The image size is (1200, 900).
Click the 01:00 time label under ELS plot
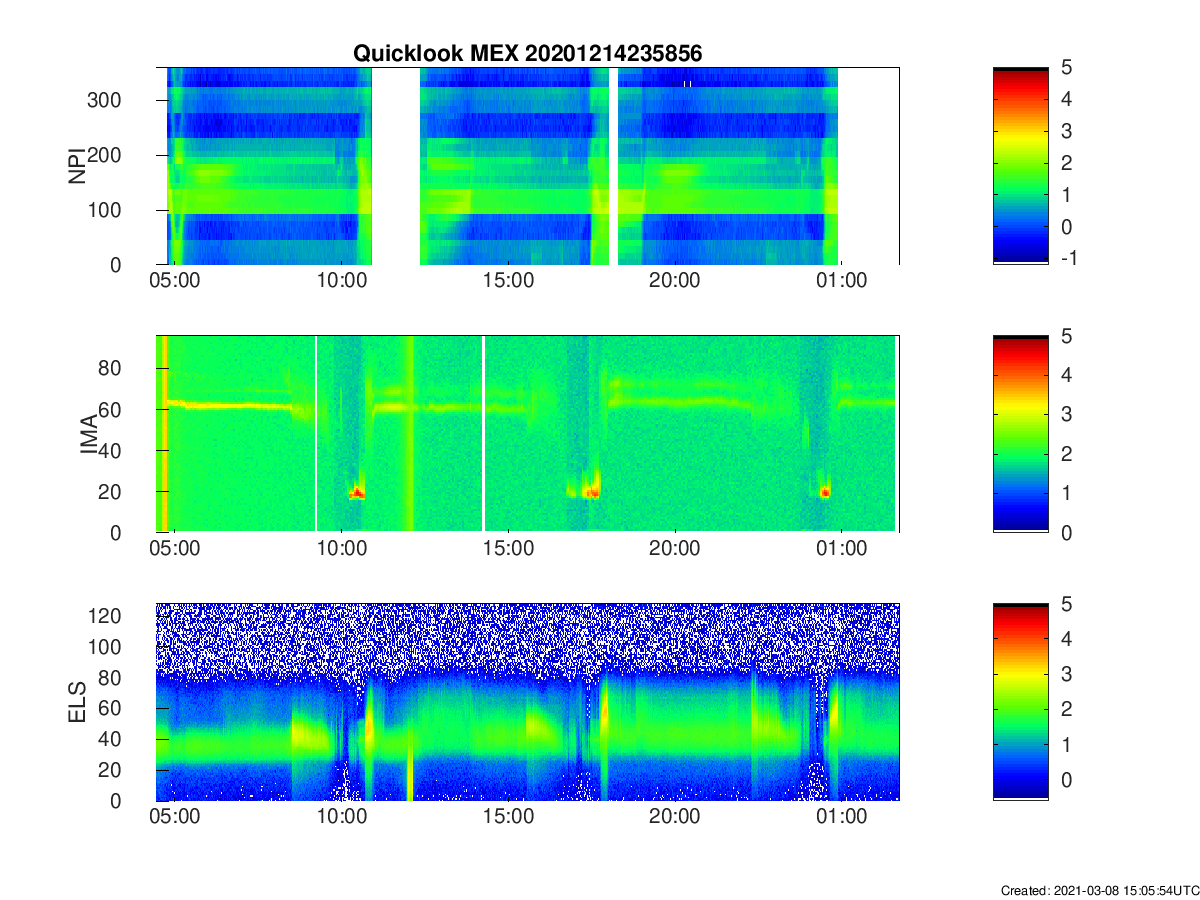click(x=841, y=819)
